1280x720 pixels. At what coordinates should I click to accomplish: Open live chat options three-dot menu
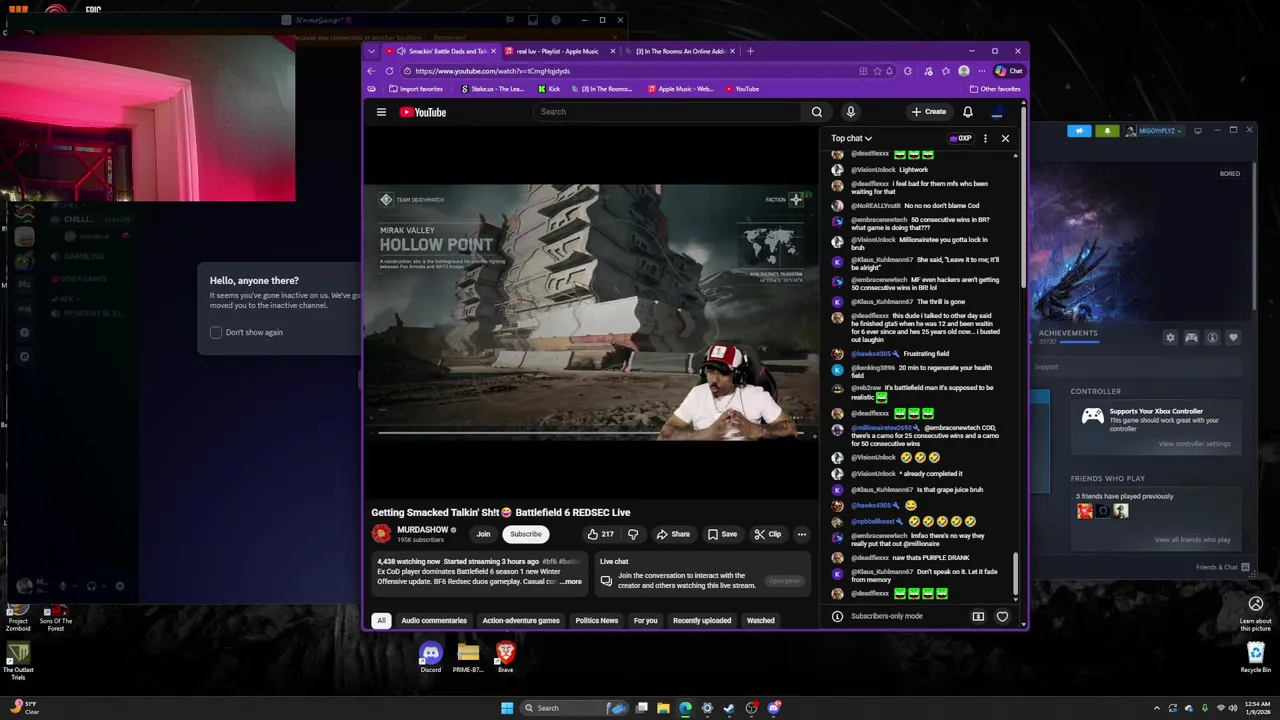tap(985, 139)
